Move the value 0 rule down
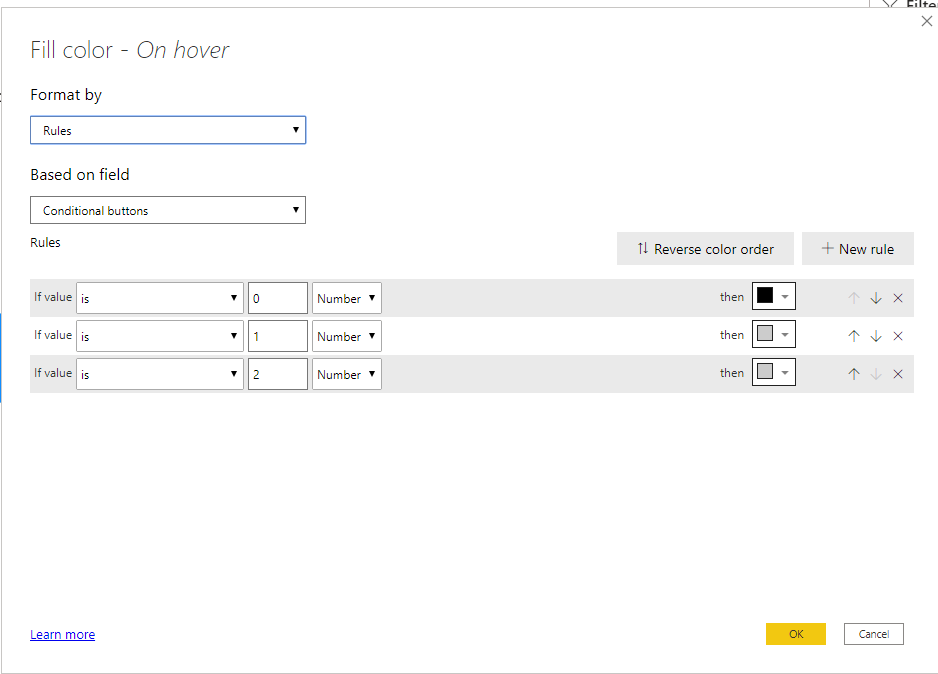 pyautogui.click(x=876, y=298)
